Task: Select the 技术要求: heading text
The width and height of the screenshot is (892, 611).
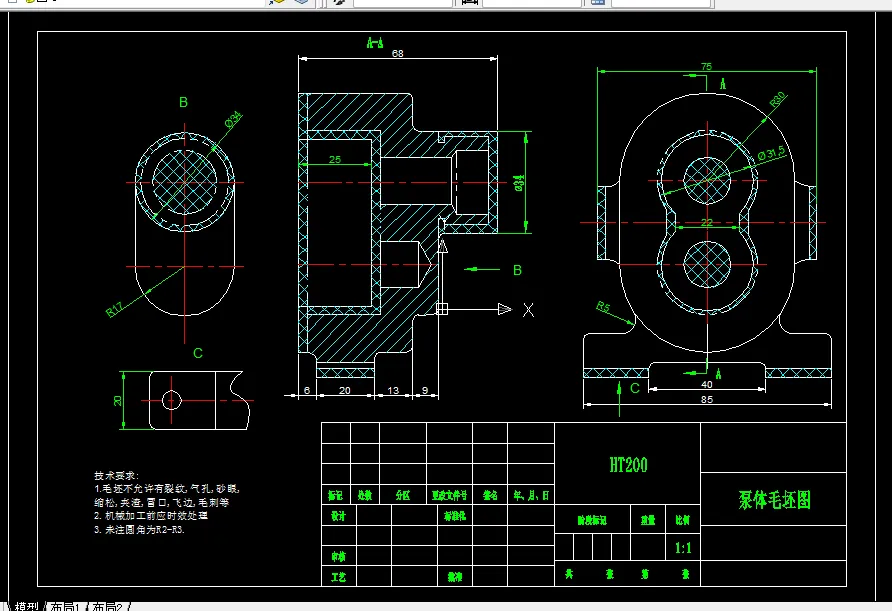Action: [x=117, y=475]
